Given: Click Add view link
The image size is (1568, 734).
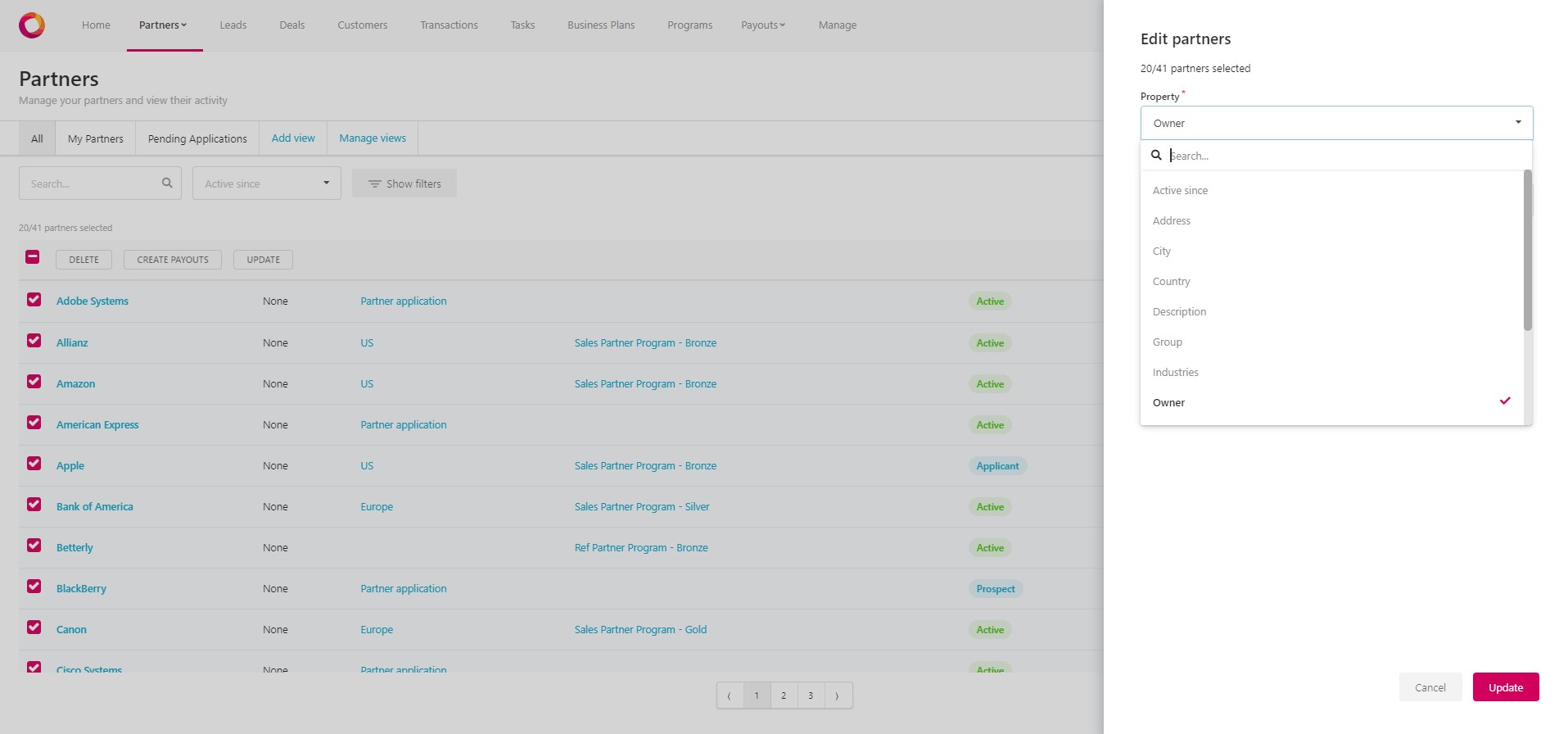Looking at the screenshot, I should tap(293, 138).
